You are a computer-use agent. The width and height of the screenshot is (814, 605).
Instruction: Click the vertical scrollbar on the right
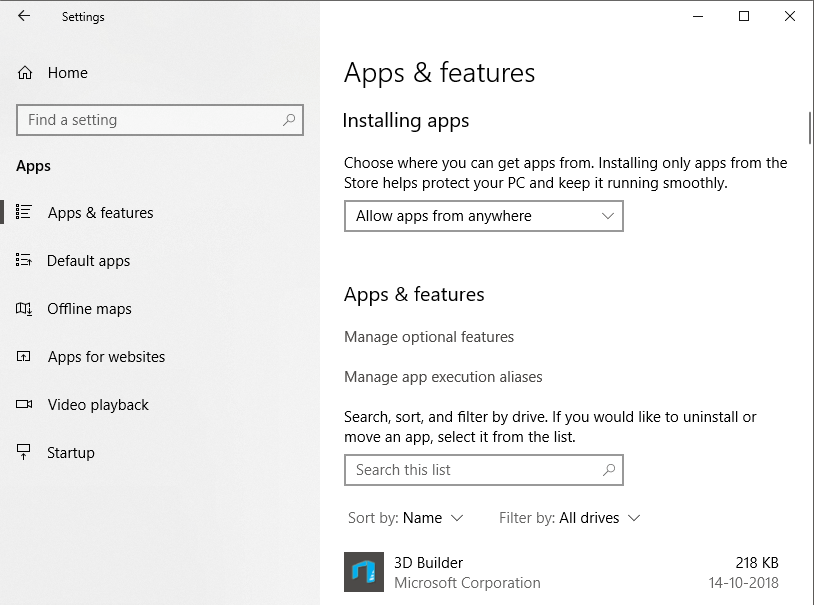pos(808,128)
